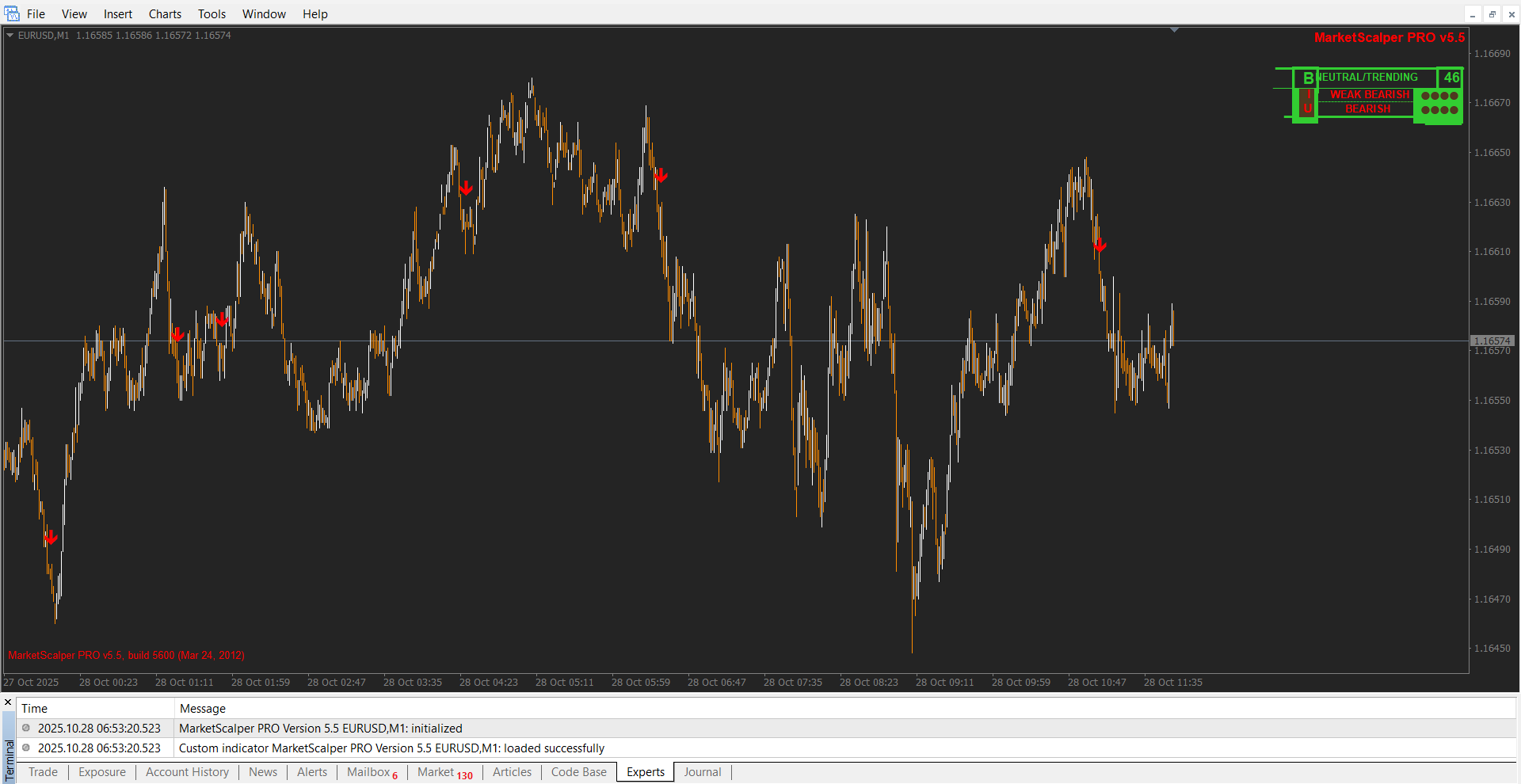Select the red sell arrow near 28 Oct 04:23

(466, 188)
